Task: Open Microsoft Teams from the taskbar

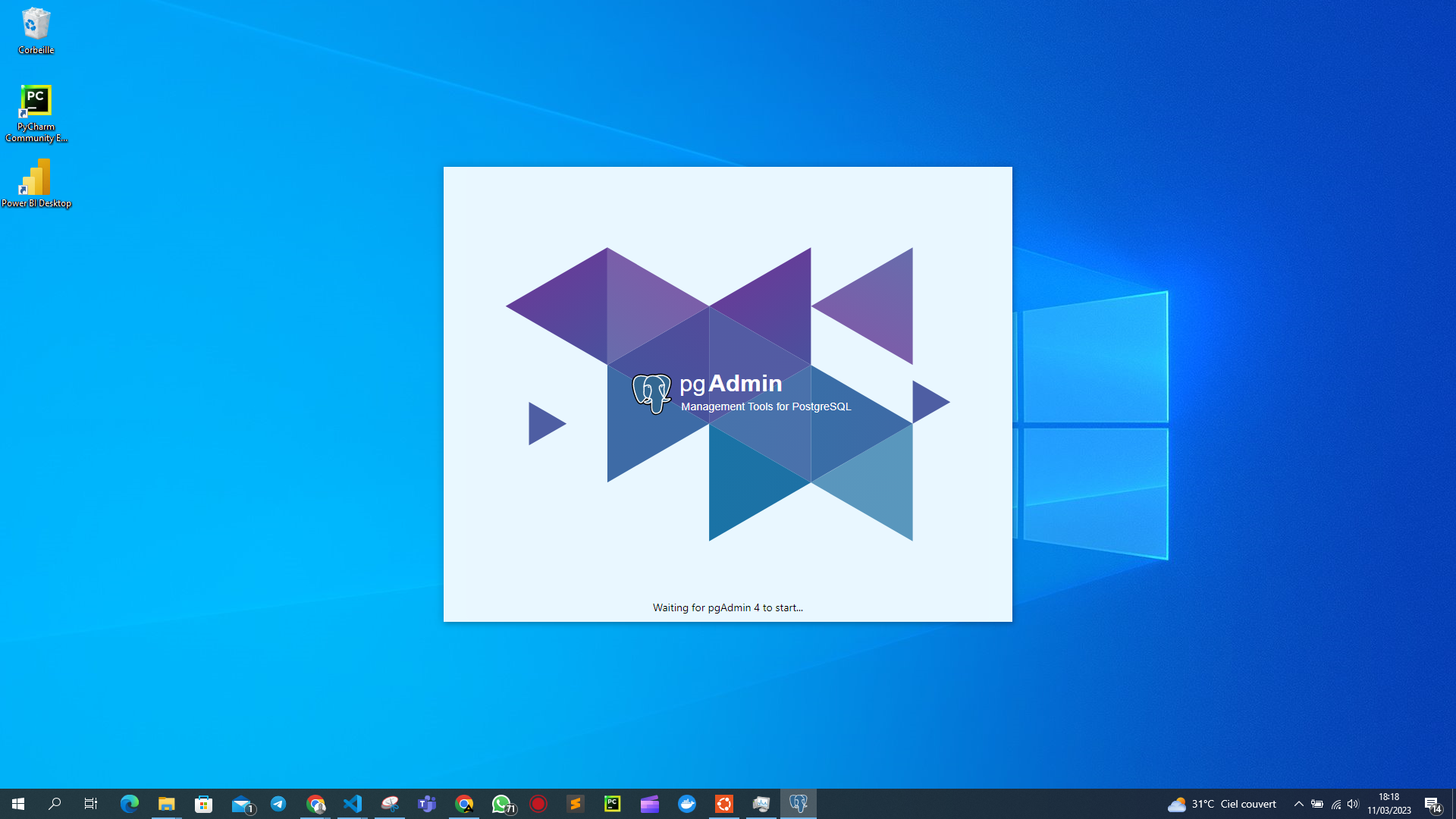Action: pyautogui.click(x=427, y=804)
